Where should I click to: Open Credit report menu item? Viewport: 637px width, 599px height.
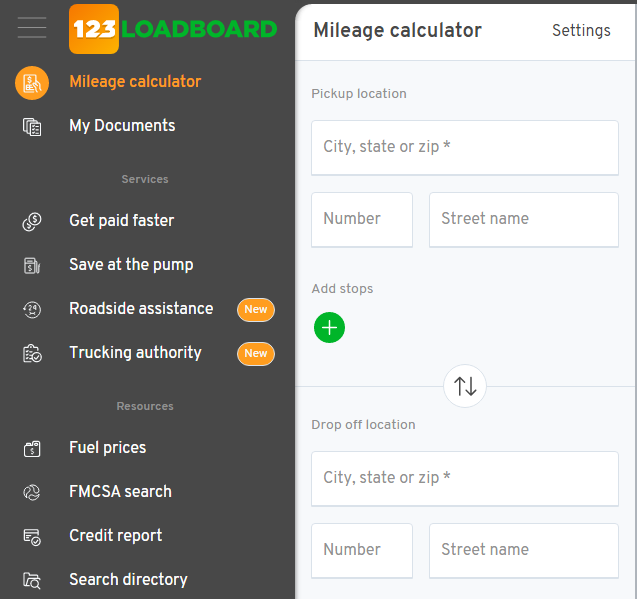pos(115,536)
